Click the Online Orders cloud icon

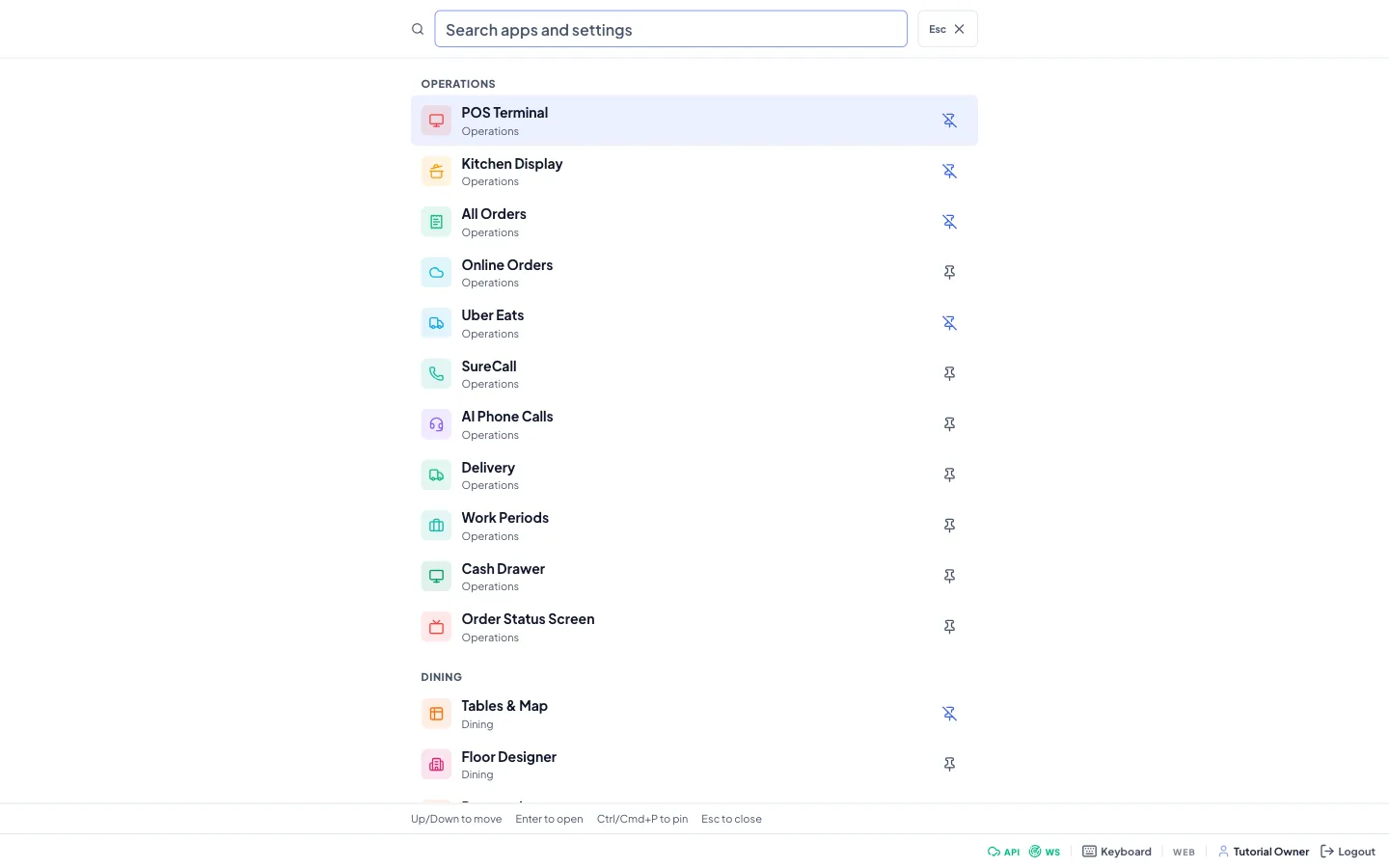coord(436,273)
